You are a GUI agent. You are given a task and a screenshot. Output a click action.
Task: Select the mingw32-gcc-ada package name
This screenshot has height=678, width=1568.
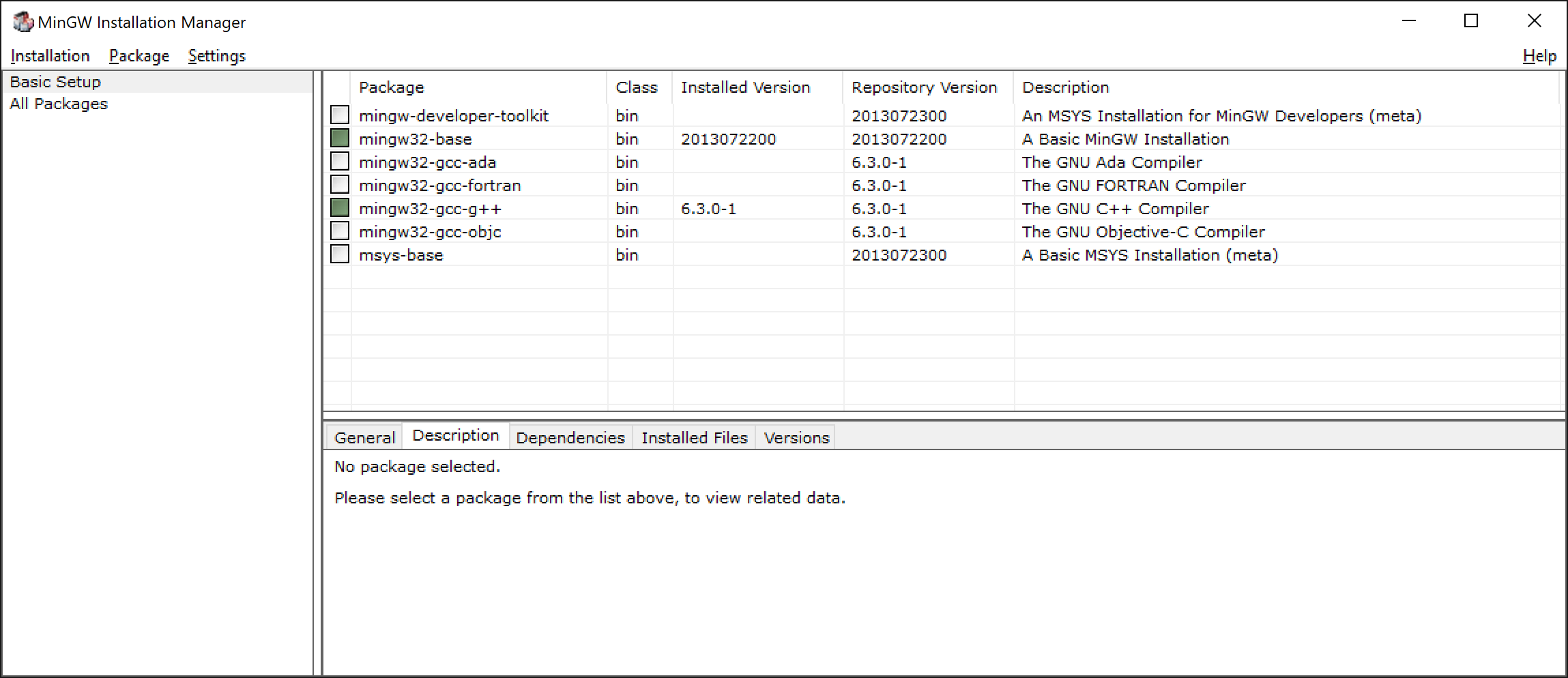point(428,162)
